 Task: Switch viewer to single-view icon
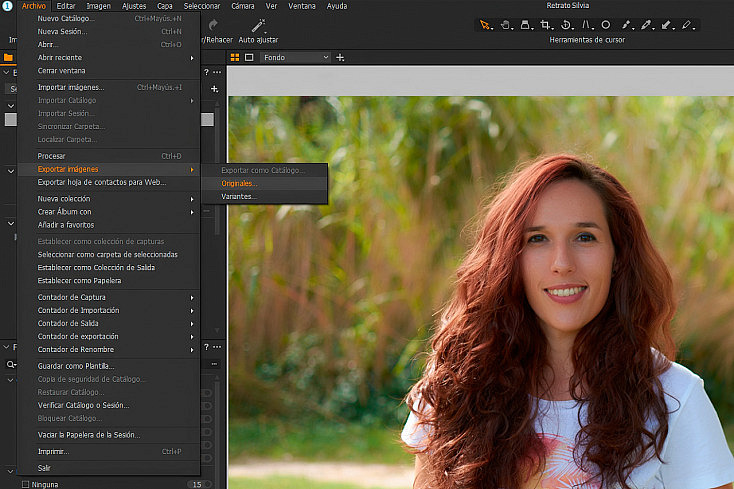249,58
